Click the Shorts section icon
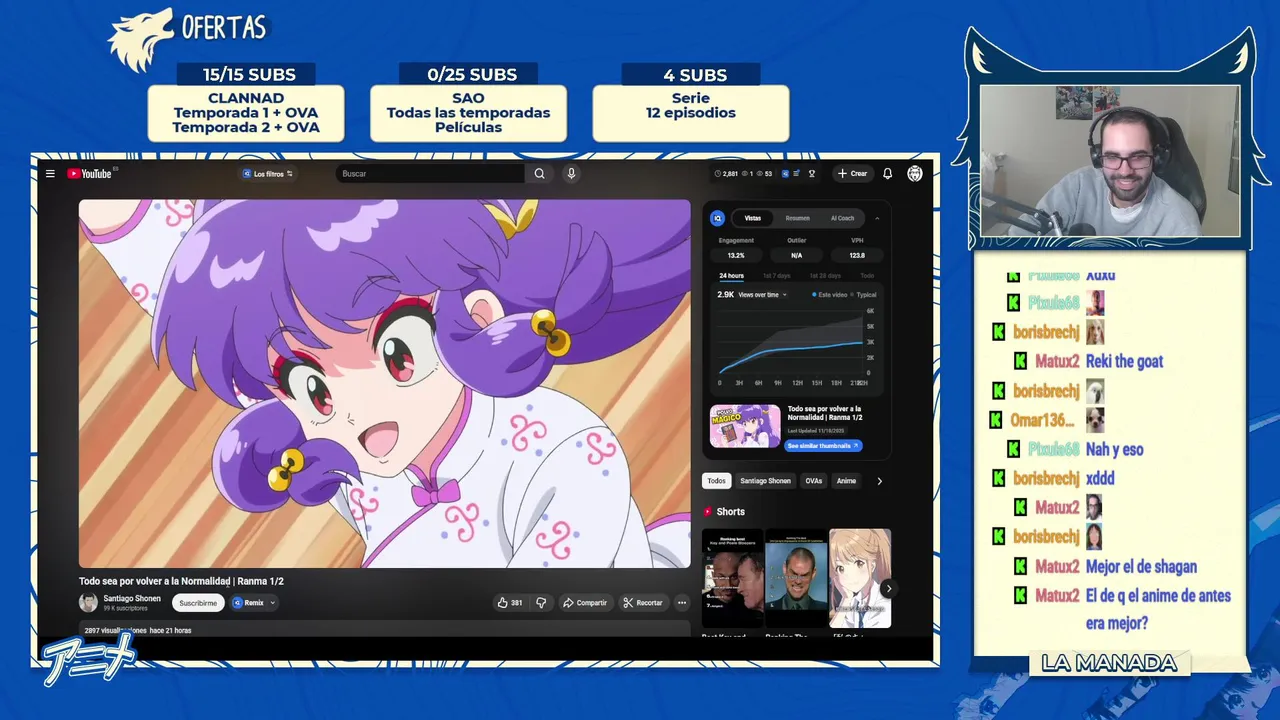Image resolution: width=1280 pixels, height=720 pixels. pos(707,511)
